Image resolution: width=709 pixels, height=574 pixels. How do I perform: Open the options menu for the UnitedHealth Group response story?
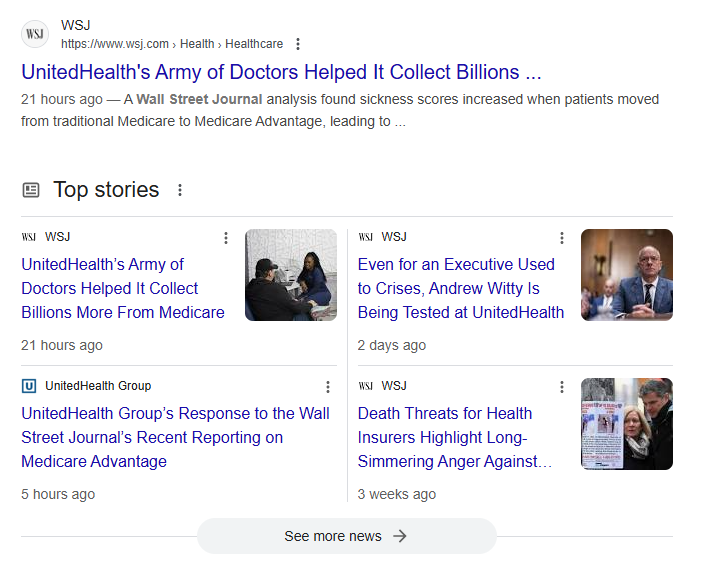(328, 387)
